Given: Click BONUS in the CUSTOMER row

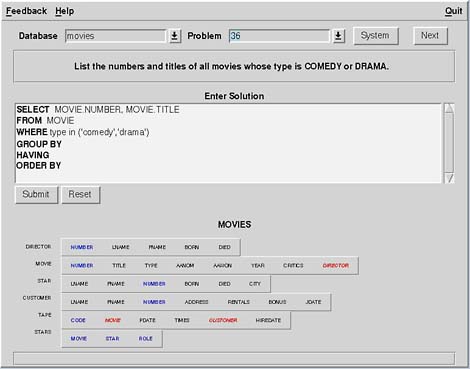Looking at the screenshot, I should click(277, 302).
